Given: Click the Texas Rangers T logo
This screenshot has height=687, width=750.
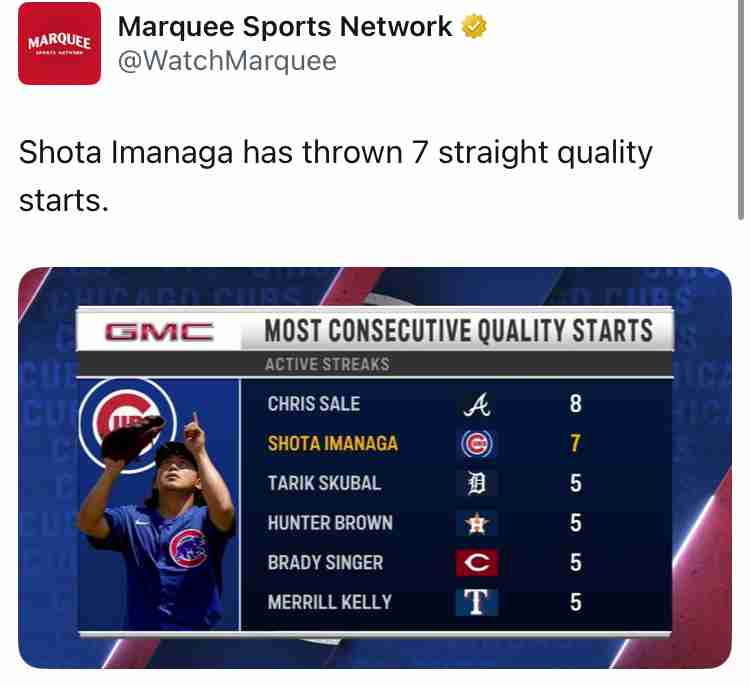Looking at the screenshot, I should tap(477, 602).
